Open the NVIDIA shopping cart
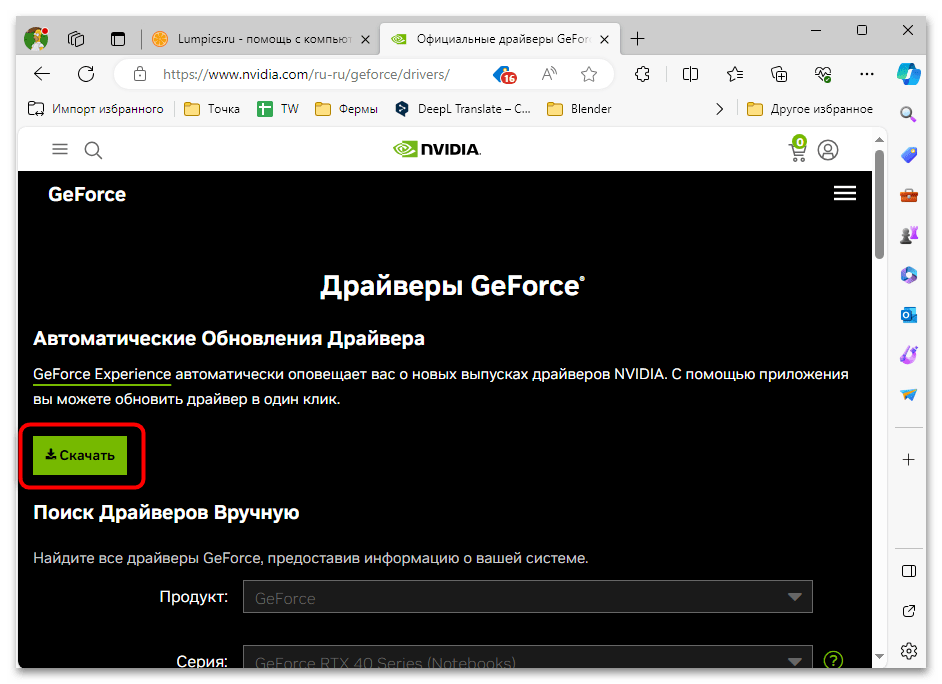Screen dimensions: 942x684 point(798,149)
